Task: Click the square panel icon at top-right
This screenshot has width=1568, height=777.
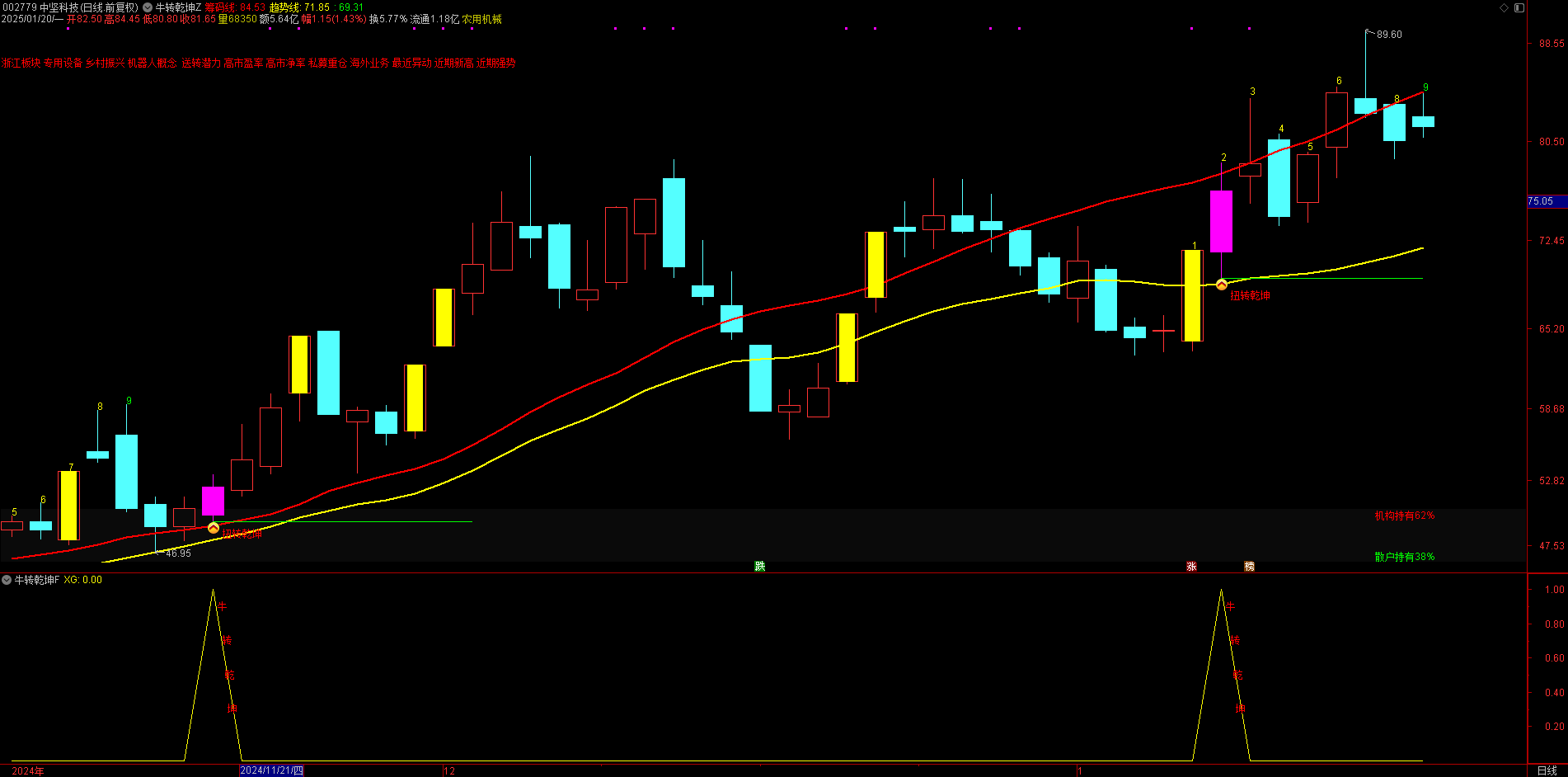Action: point(1519,7)
